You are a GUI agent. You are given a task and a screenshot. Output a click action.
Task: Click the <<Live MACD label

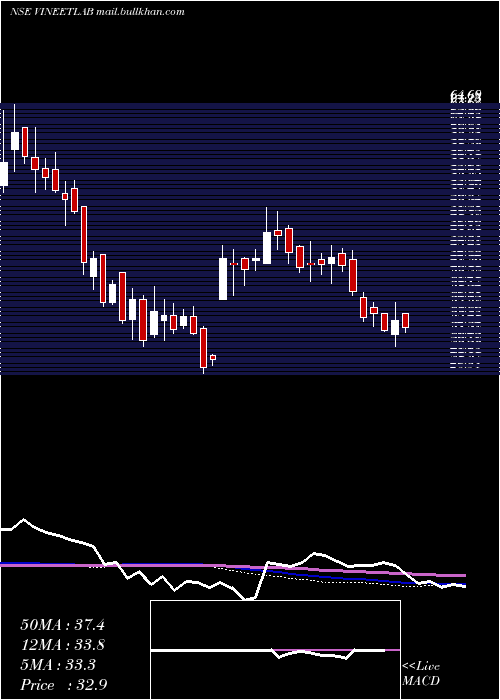[421, 673]
